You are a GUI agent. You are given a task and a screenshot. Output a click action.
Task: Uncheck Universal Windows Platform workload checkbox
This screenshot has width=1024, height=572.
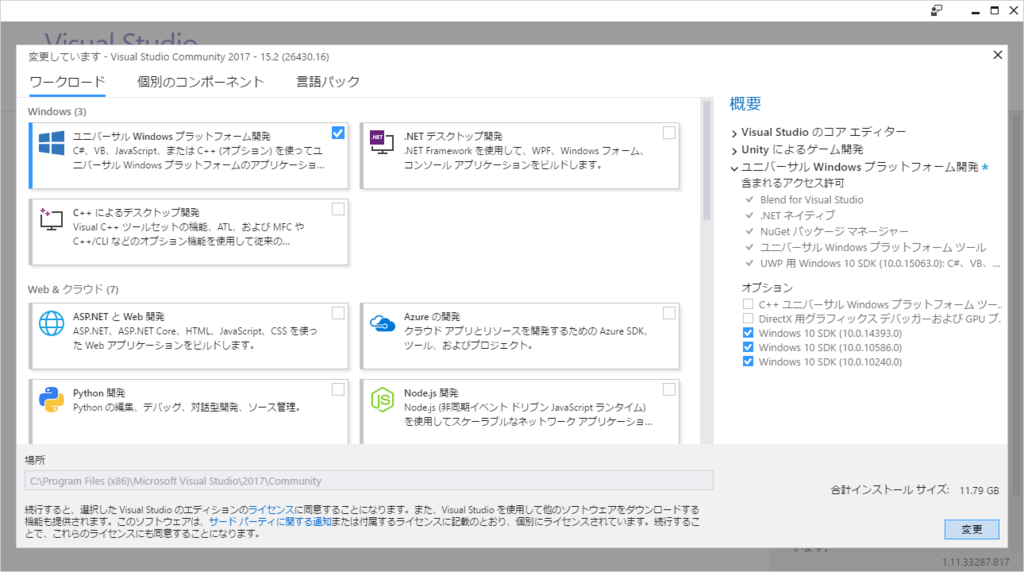tap(338, 133)
